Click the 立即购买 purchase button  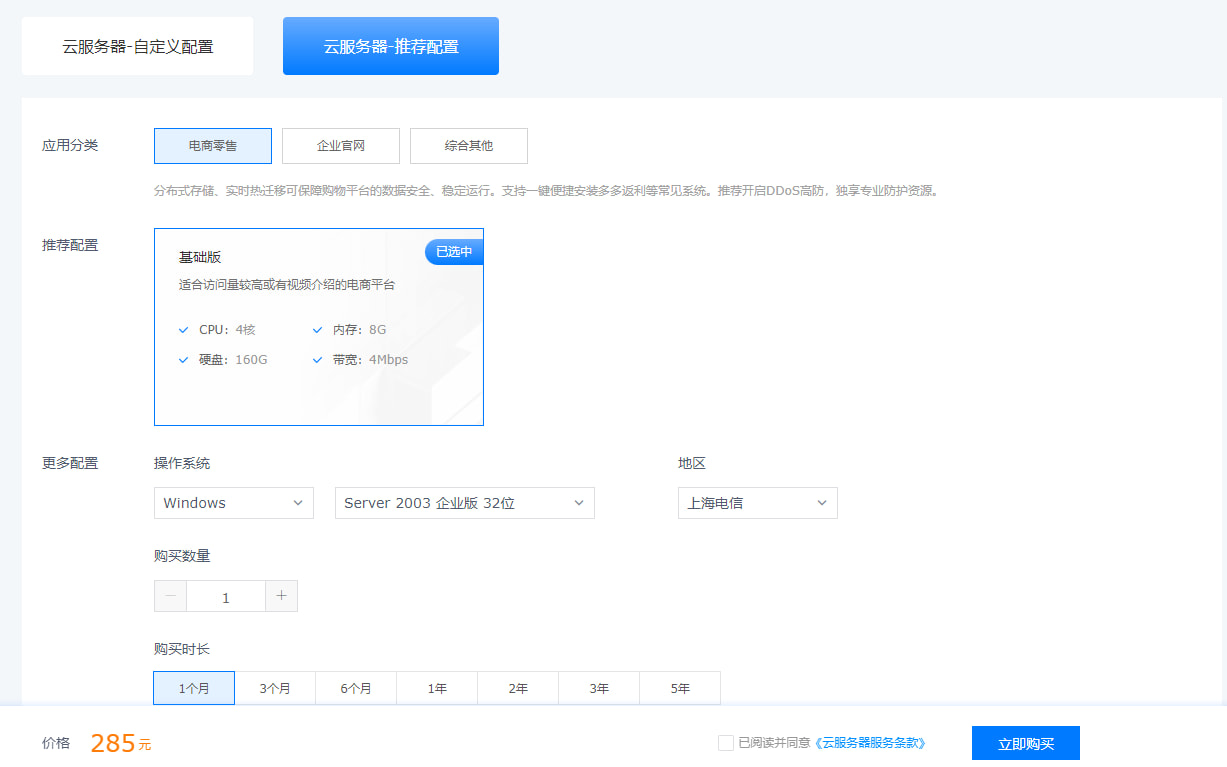click(x=1025, y=743)
